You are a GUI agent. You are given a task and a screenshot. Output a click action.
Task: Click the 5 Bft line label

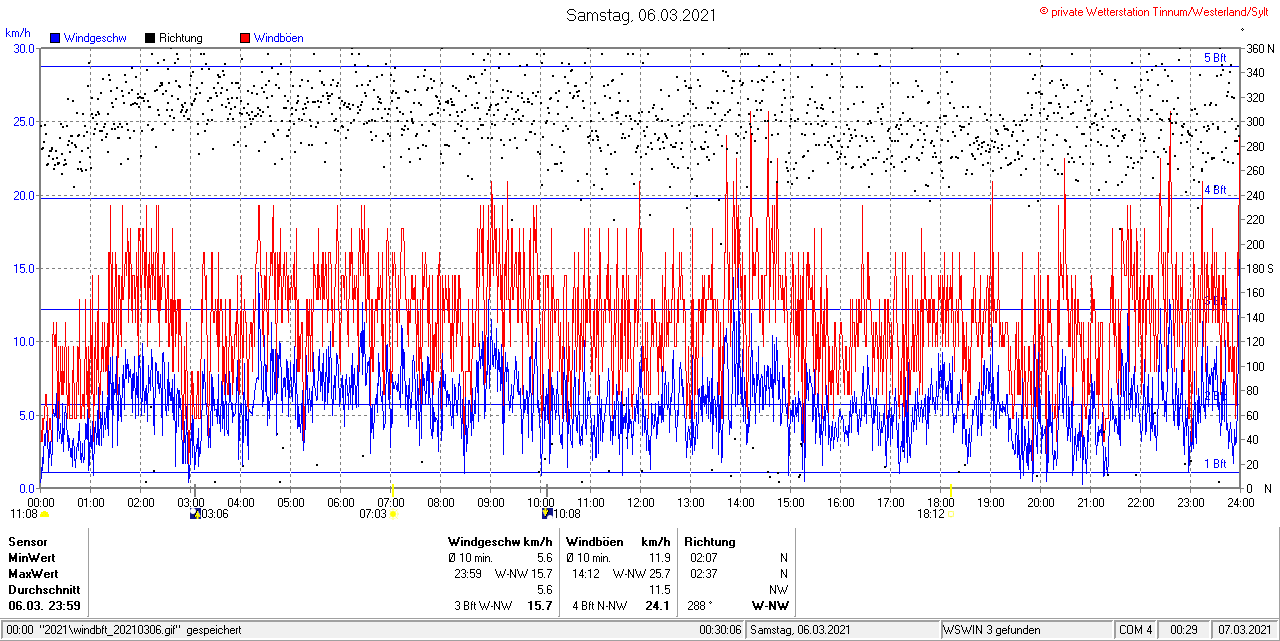point(1215,58)
